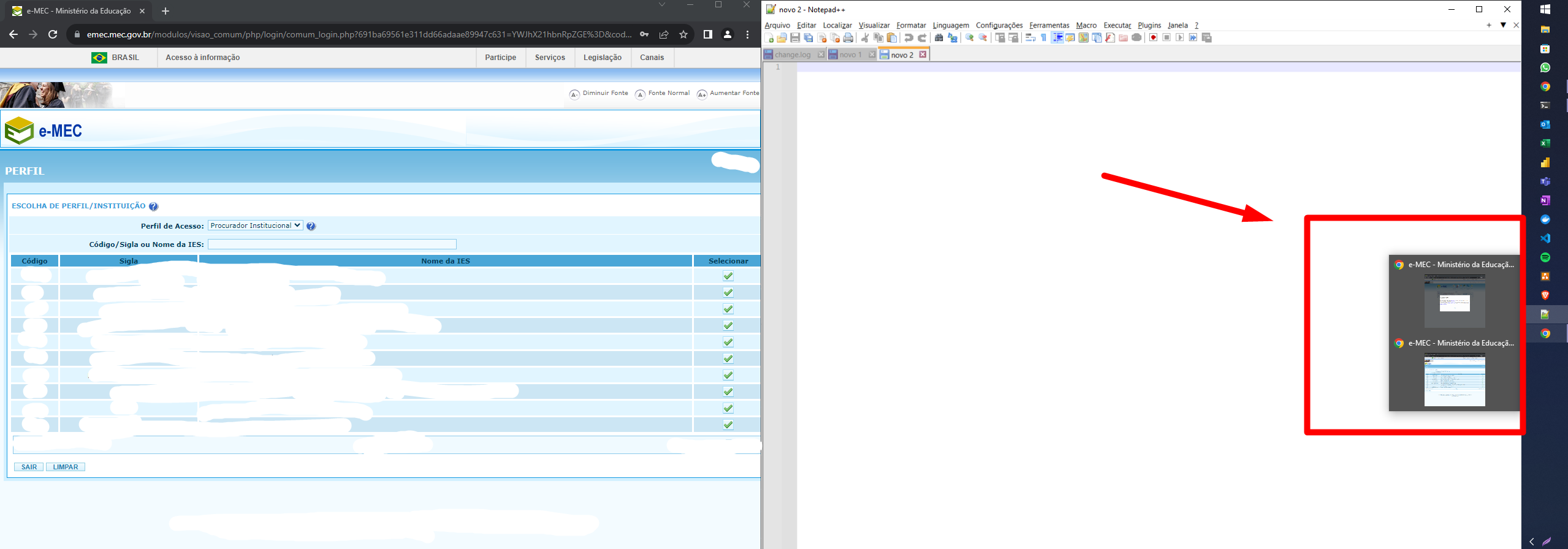
Task: Click the Código/Sigla ou Nome da IES field
Action: coord(332,244)
